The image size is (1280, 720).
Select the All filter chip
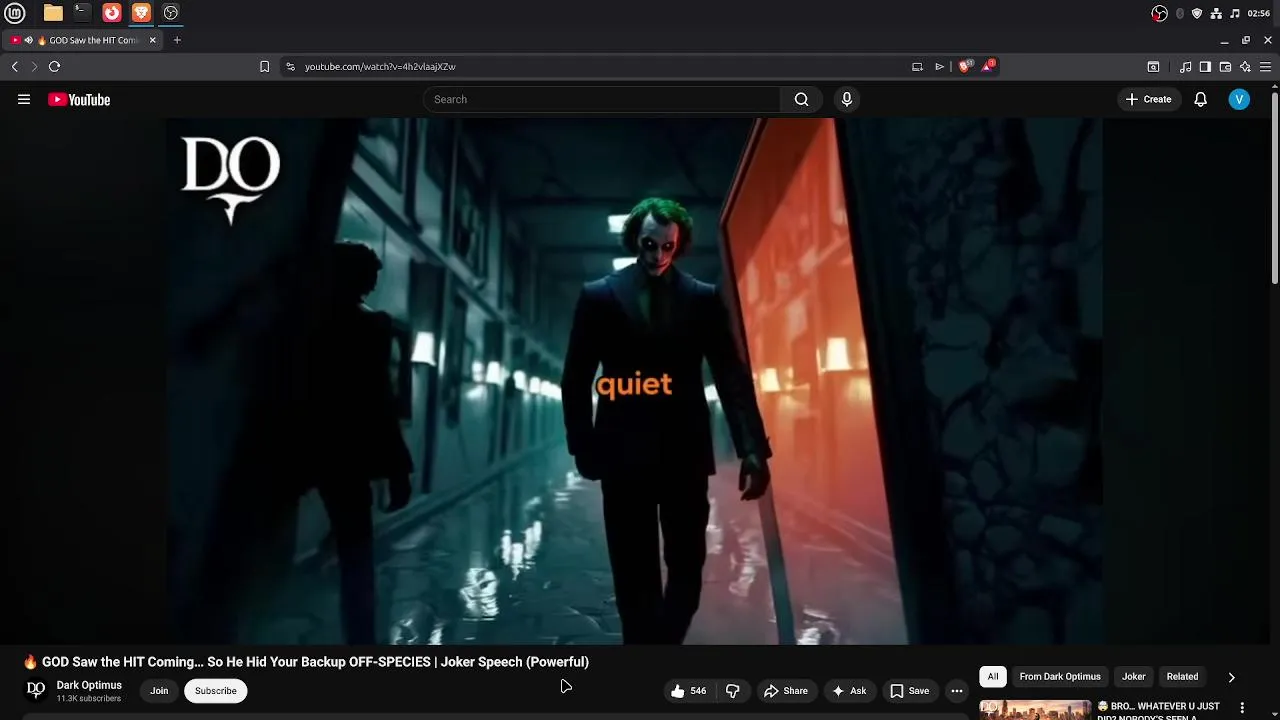point(993,677)
